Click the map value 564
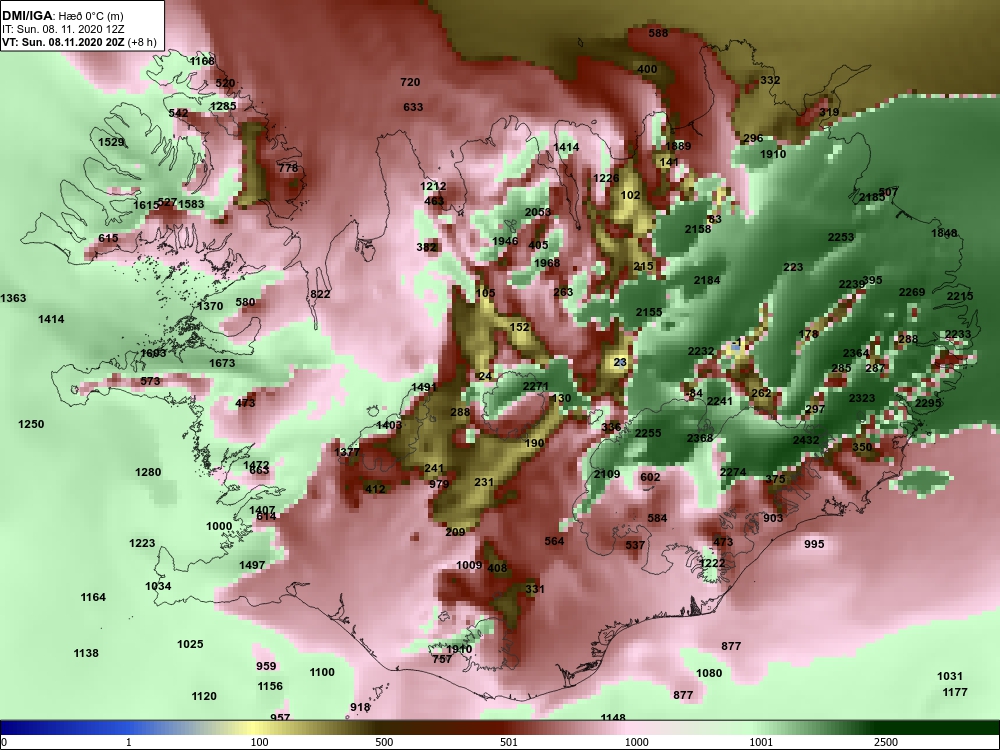 click(x=554, y=541)
